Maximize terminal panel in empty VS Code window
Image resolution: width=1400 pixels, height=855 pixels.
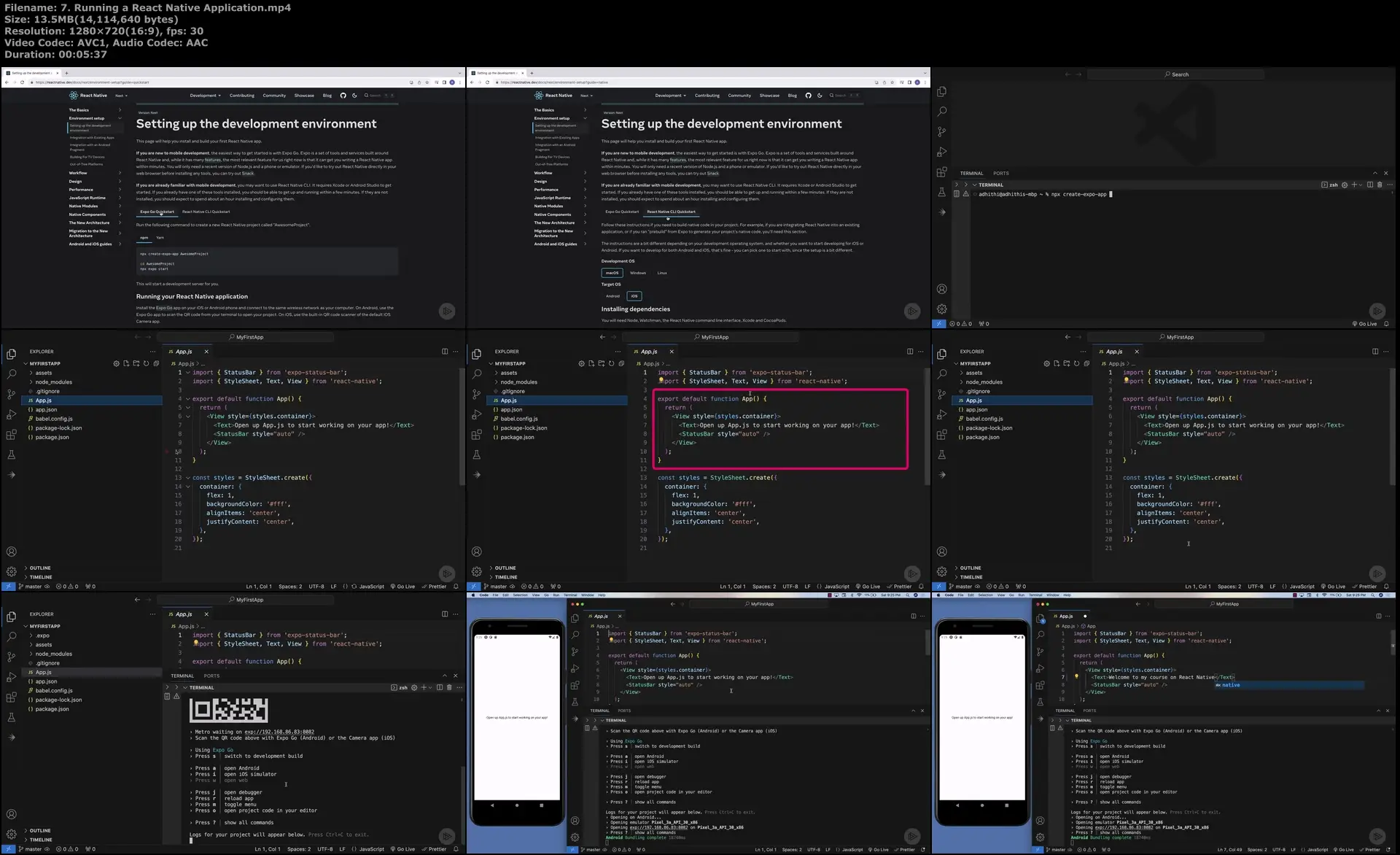pyautogui.click(x=1375, y=174)
